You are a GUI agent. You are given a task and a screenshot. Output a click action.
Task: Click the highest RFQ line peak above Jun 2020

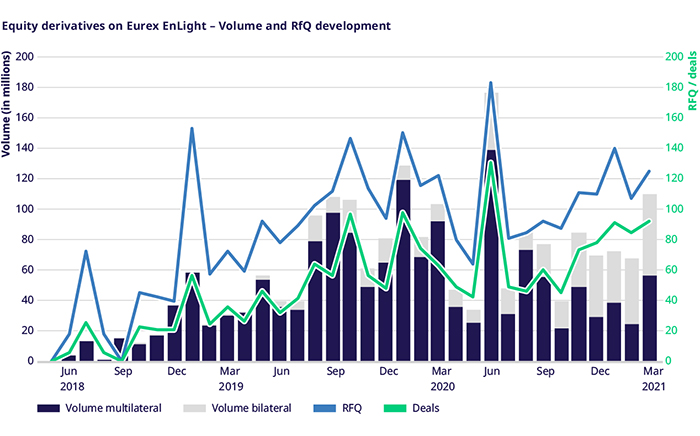pos(490,83)
